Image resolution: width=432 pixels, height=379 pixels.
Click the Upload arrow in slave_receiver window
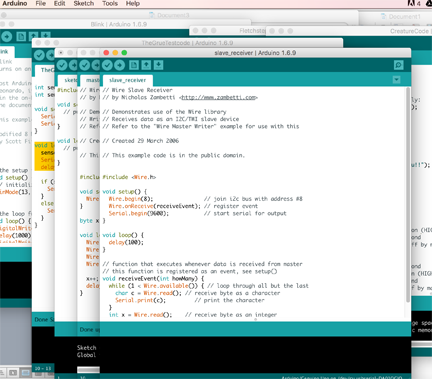[119, 65]
